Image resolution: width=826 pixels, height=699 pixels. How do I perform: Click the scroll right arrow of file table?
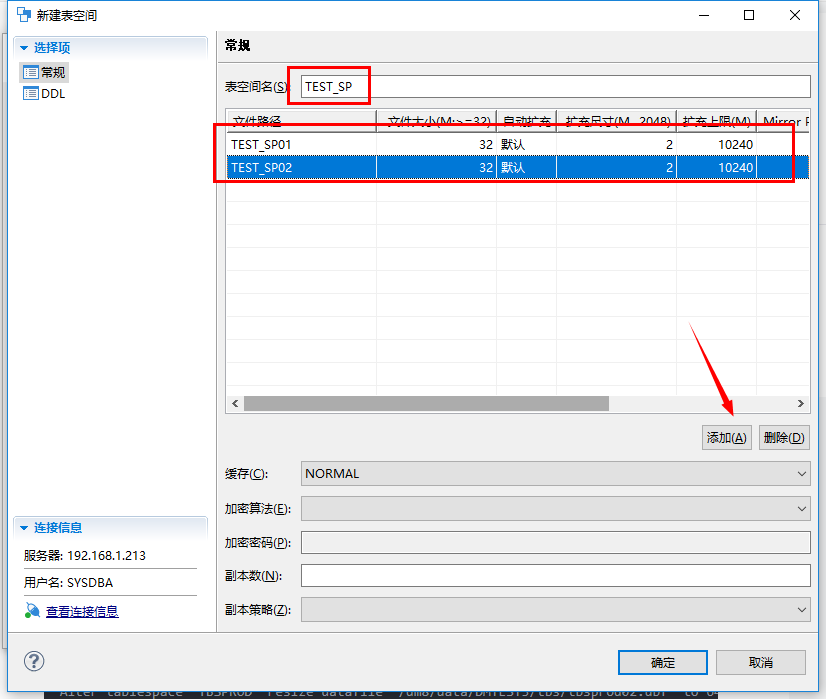[801, 403]
